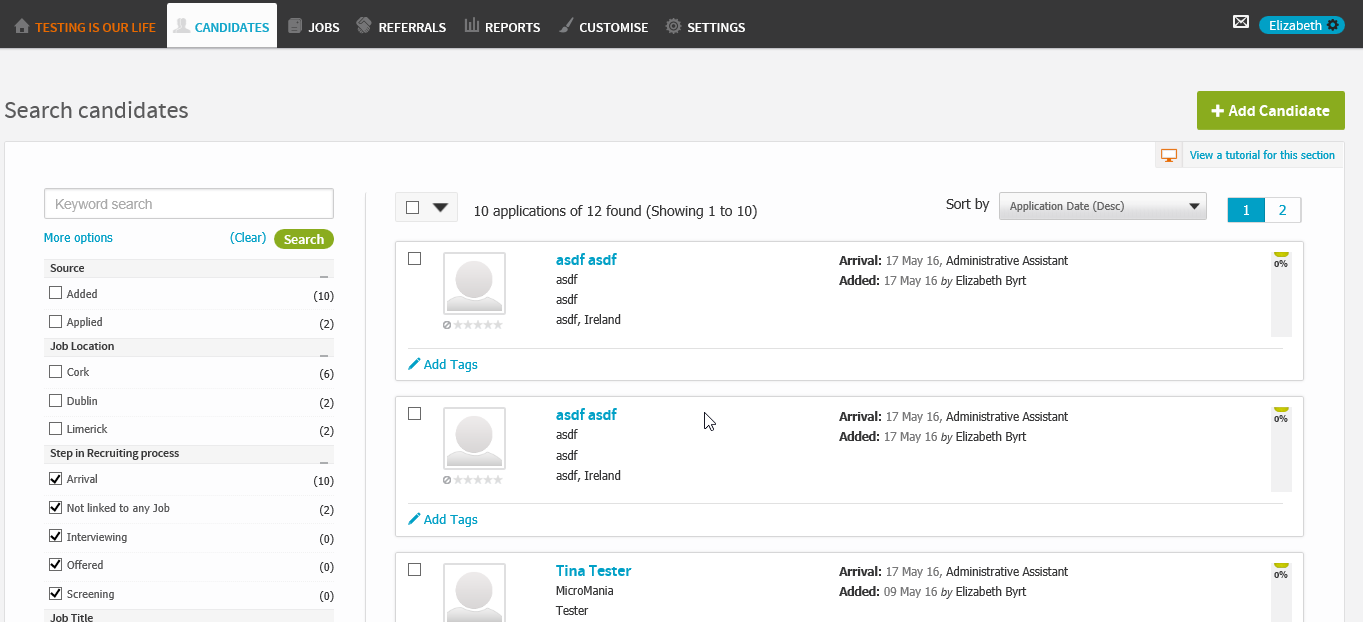Image resolution: width=1363 pixels, height=622 pixels.
Task: Open the Sort by Application Date dropdown
Action: tap(1102, 206)
